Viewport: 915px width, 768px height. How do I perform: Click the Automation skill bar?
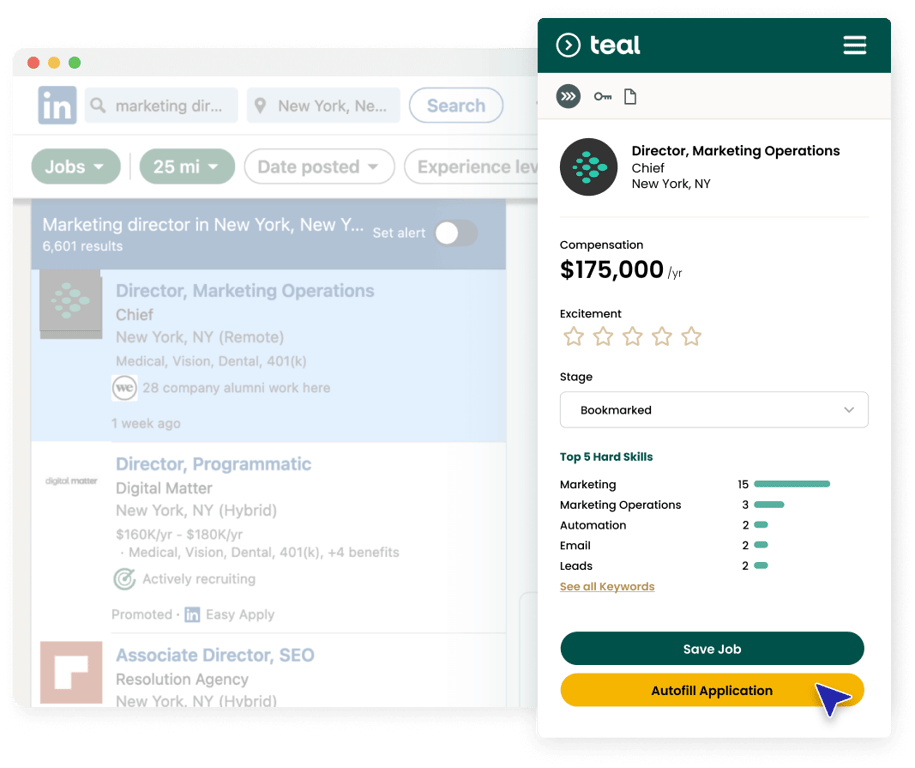[x=761, y=525]
